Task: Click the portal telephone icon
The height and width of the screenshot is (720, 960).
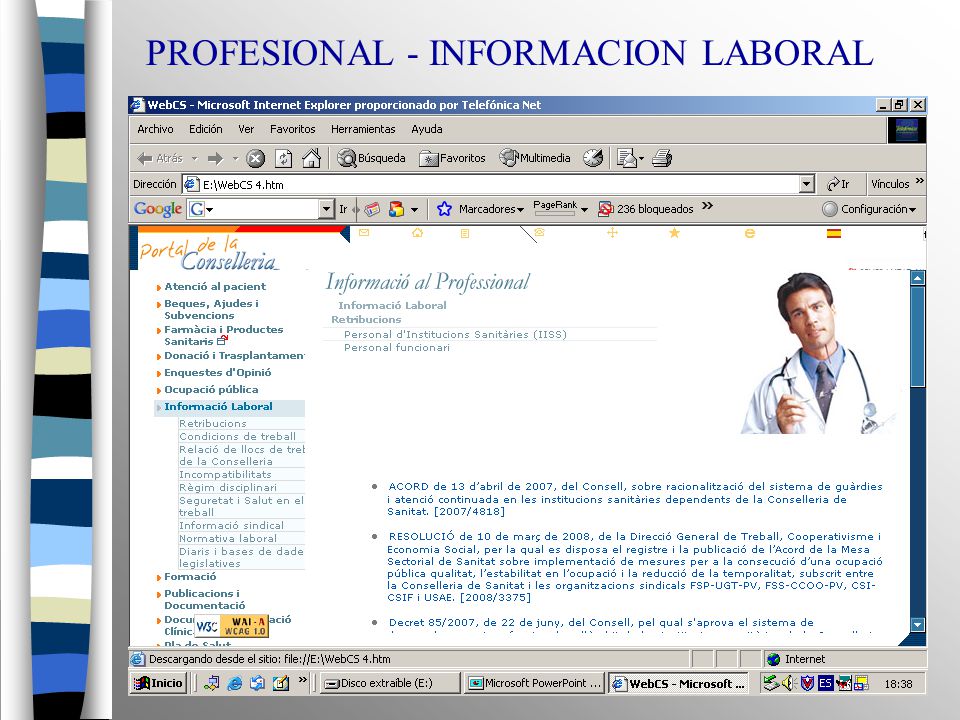Action: [x=539, y=232]
